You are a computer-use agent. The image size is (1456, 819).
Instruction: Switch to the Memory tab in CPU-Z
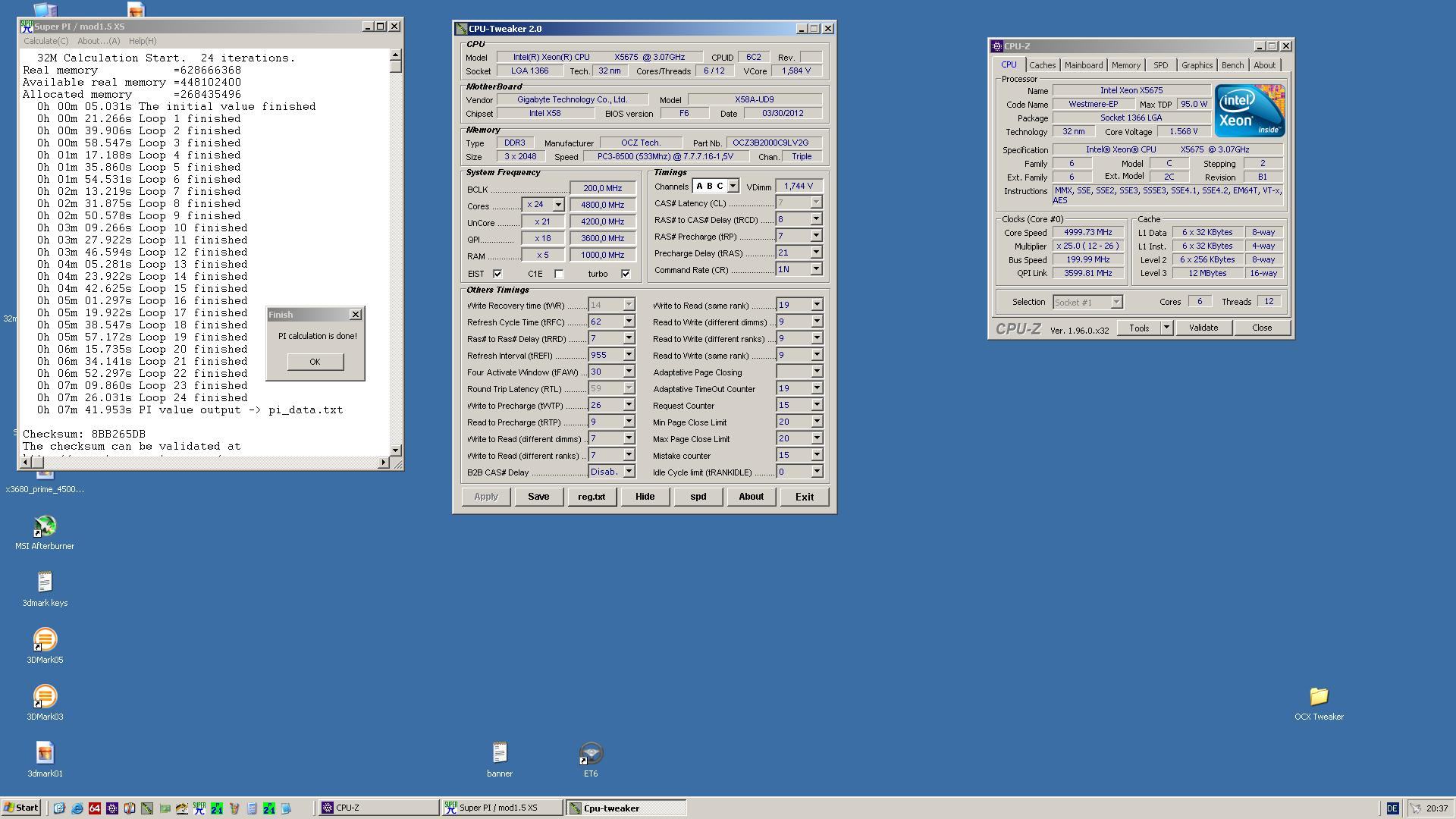point(1125,65)
